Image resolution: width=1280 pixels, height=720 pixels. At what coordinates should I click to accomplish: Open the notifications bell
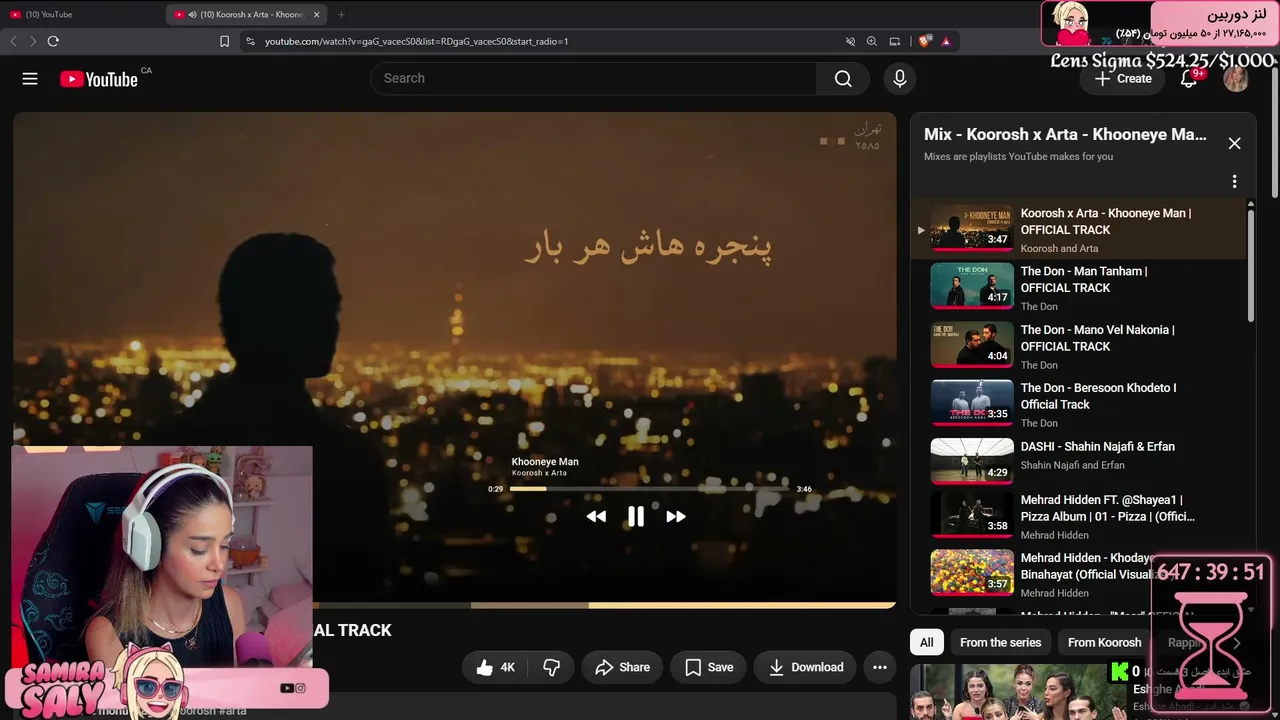[1189, 79]
